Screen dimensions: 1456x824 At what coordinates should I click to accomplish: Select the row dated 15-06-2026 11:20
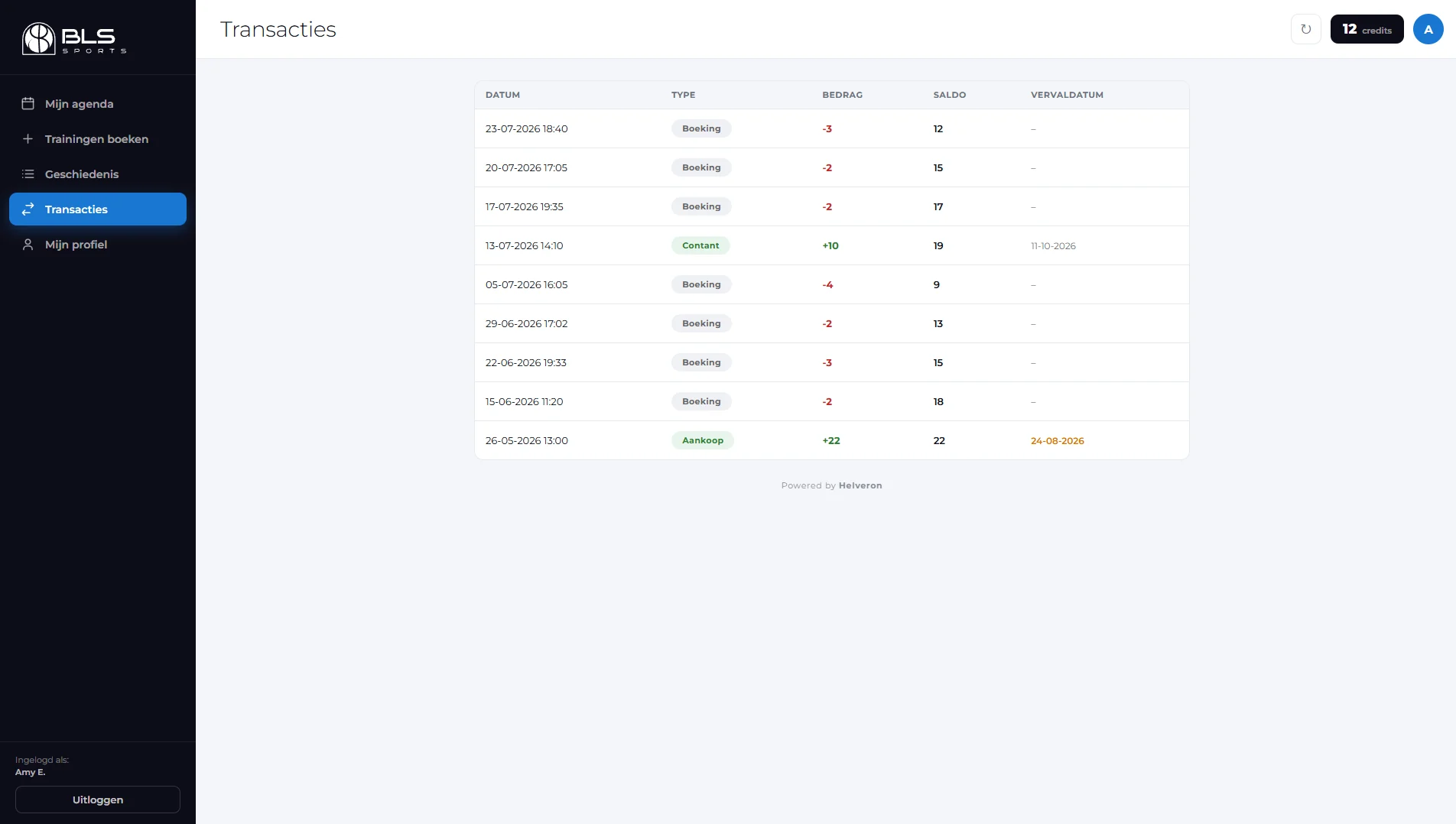(x=831, y=401)
